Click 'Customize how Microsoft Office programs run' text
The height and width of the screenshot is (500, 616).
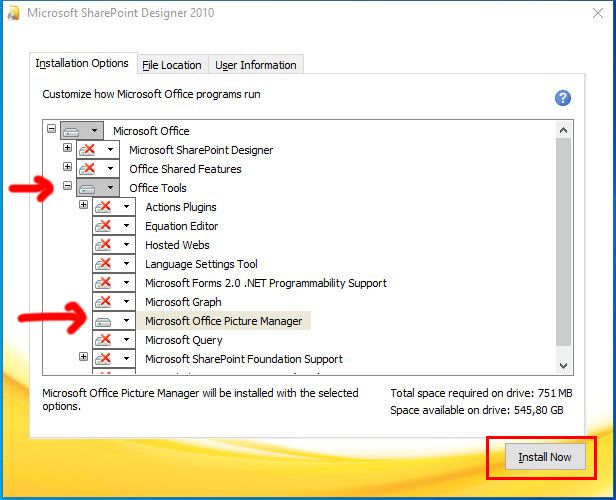(x=151, y=94)
